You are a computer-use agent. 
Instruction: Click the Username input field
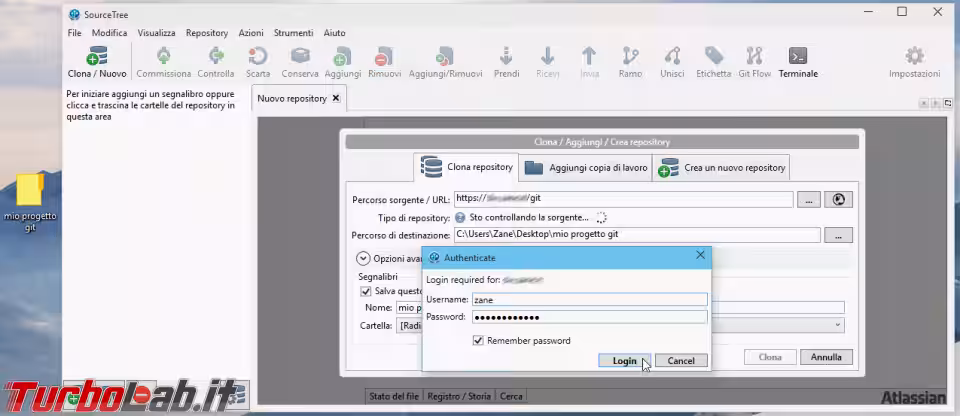[x=589, y=299]
